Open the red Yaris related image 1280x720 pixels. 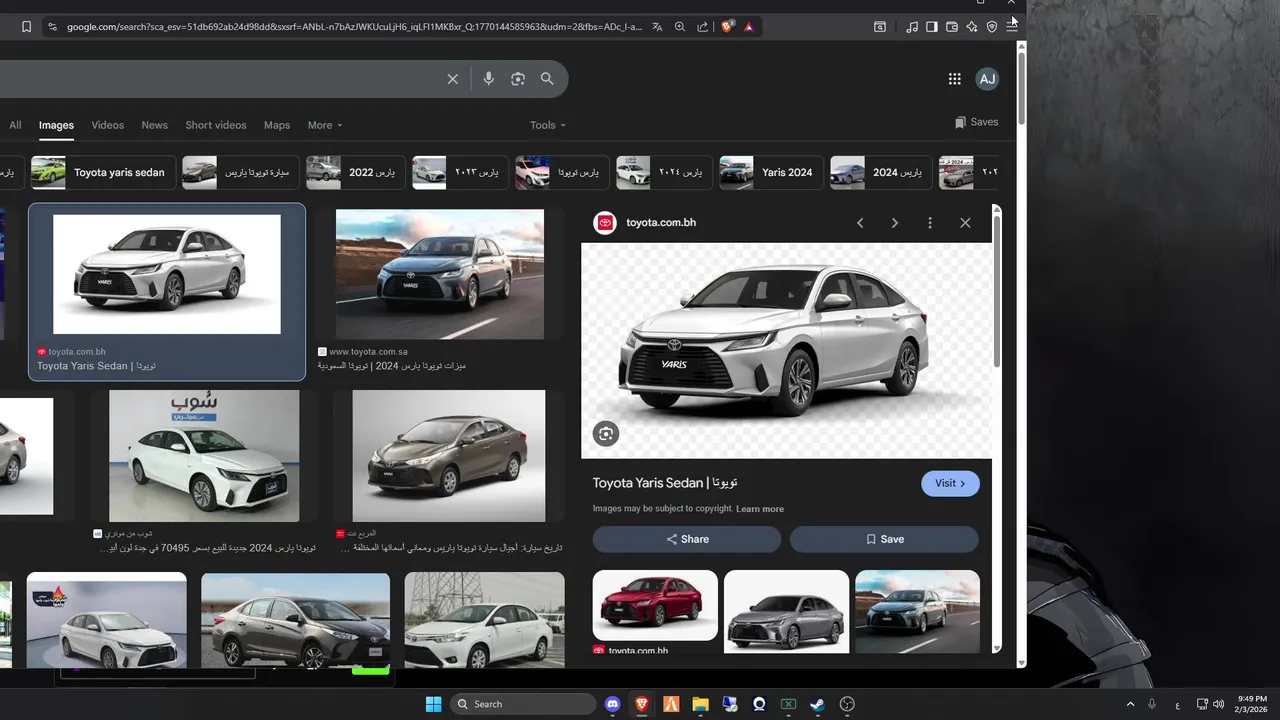click(655, 605)
